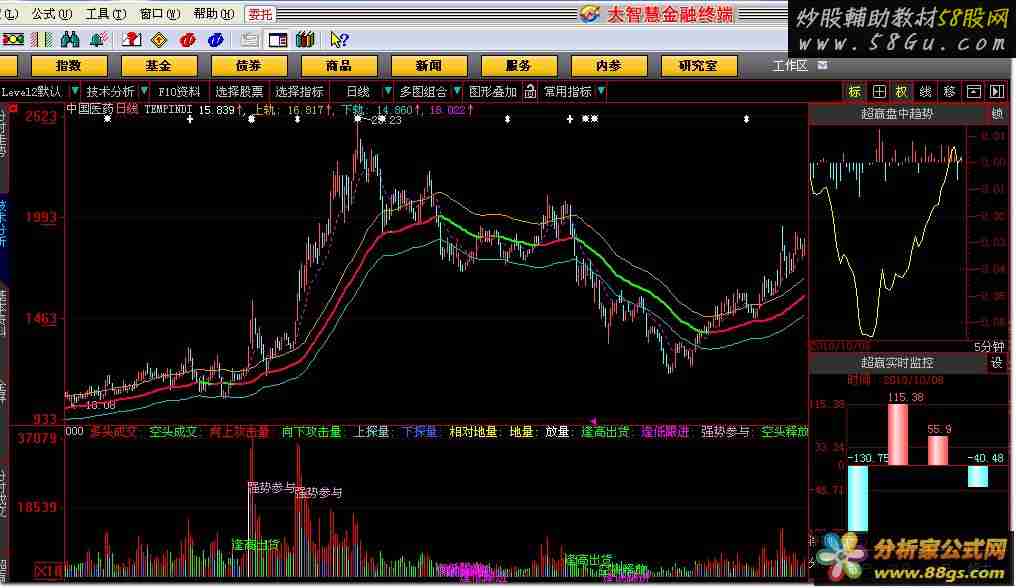Click the 常用指标 label
The height and width of the screenshot is (588, 1016).
[567, 91]
